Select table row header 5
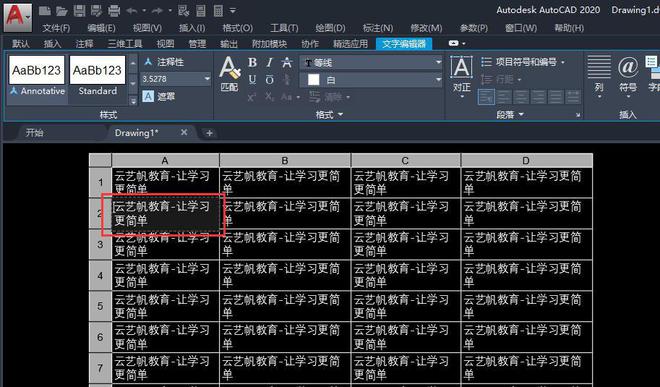The width and height of the screenshot is (660, 387). tap(100, 306)
